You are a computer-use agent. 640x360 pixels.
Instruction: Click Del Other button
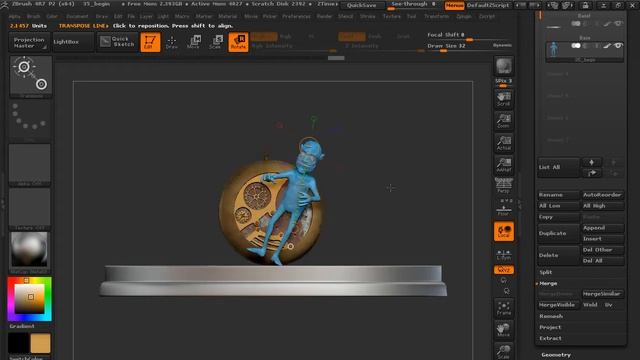(x=602, y=250)
